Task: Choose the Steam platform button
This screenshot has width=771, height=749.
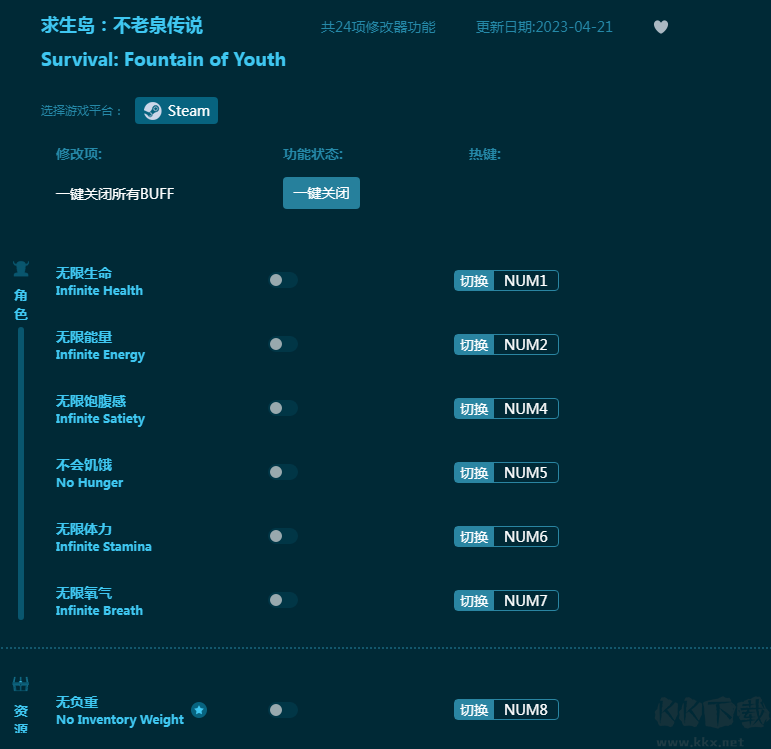Action: point(177,111)
